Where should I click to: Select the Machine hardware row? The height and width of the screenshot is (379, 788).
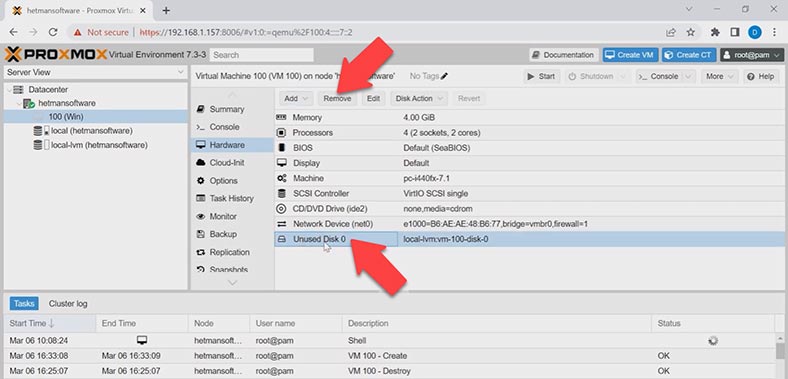[x=531, y=178]
